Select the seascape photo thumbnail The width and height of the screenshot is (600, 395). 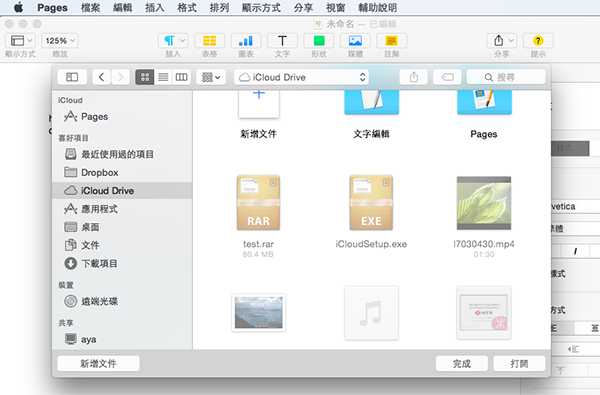point(259,313)
